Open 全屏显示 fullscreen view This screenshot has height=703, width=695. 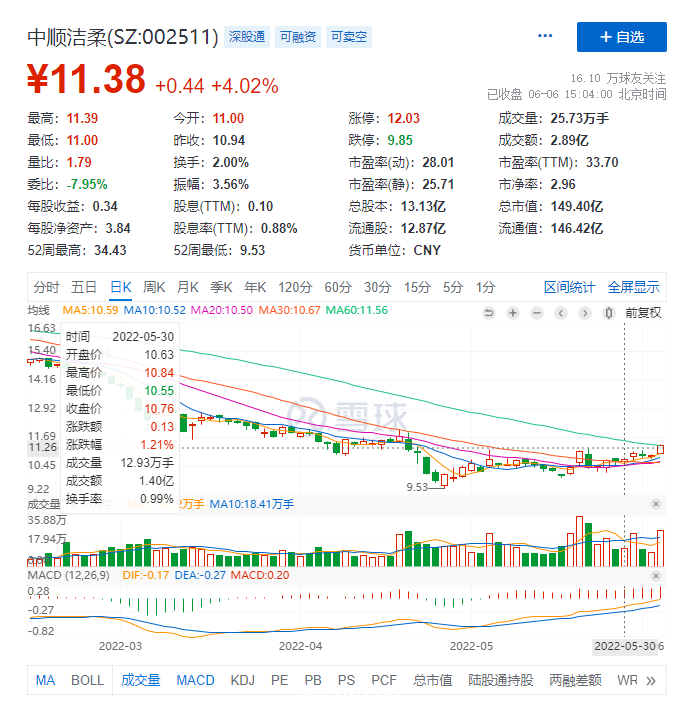point(634,287)
